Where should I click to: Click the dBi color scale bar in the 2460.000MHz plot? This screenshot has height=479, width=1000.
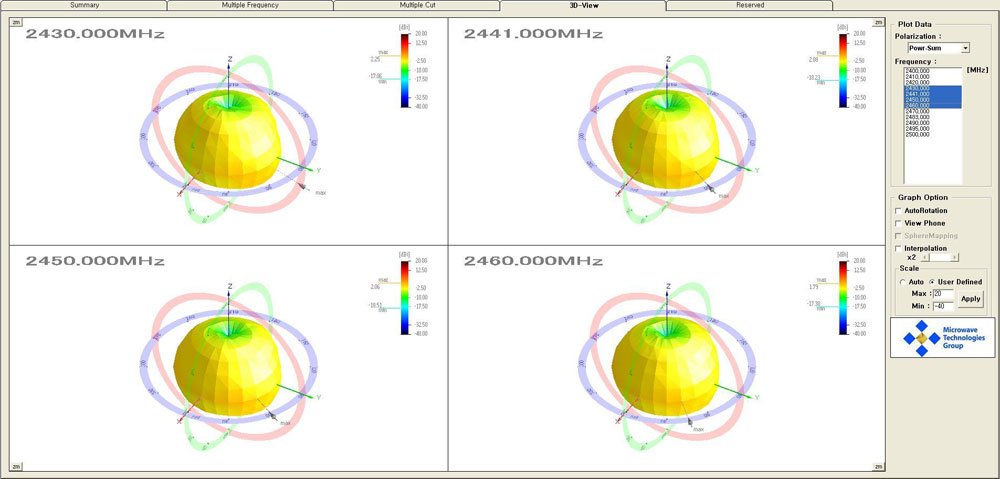[843, 297]
